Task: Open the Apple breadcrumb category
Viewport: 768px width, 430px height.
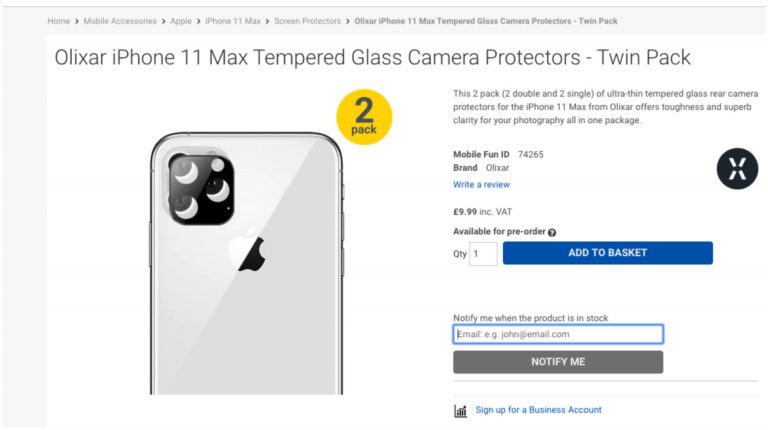Action: pos(181,21)
